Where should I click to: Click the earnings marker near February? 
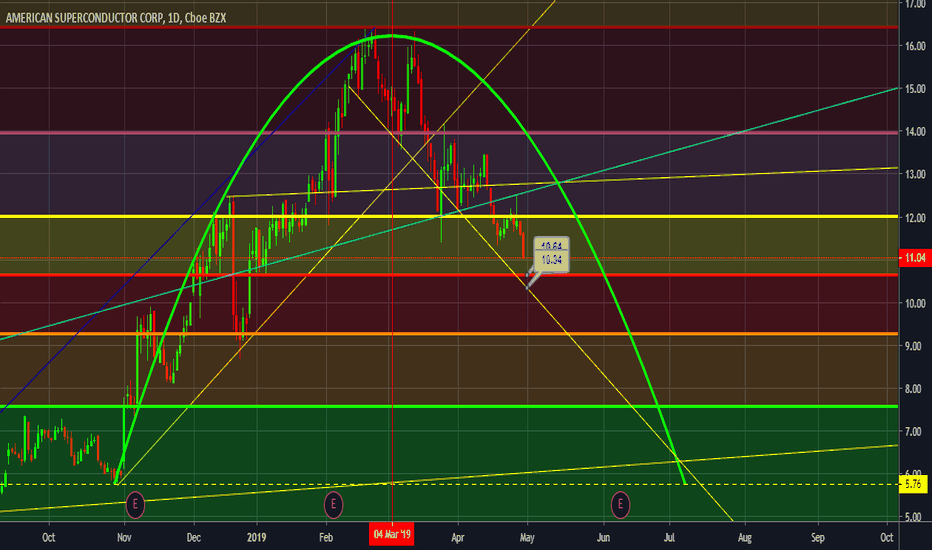(x=333, y=505)
